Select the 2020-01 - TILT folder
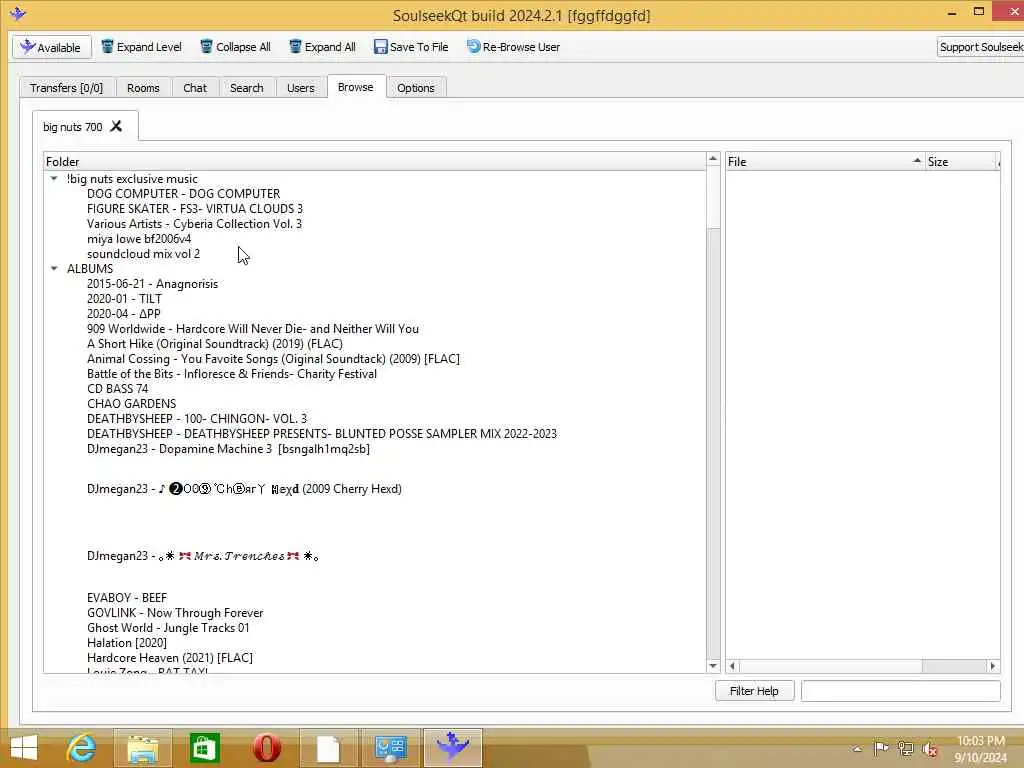This screenshot has height=768, width=1024. pos(124,298)
